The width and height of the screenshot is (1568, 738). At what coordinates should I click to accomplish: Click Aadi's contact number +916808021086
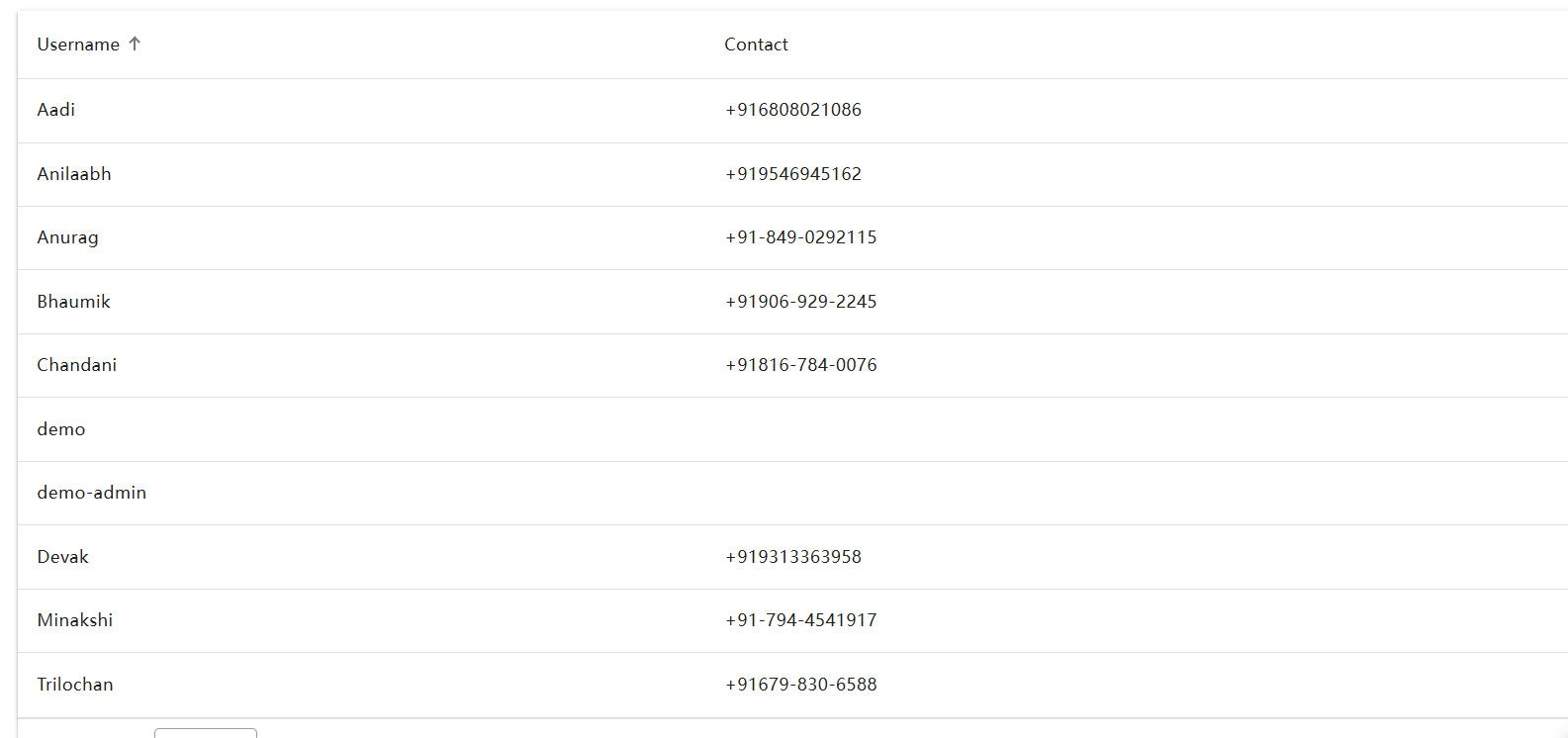[x=793, y=110]
